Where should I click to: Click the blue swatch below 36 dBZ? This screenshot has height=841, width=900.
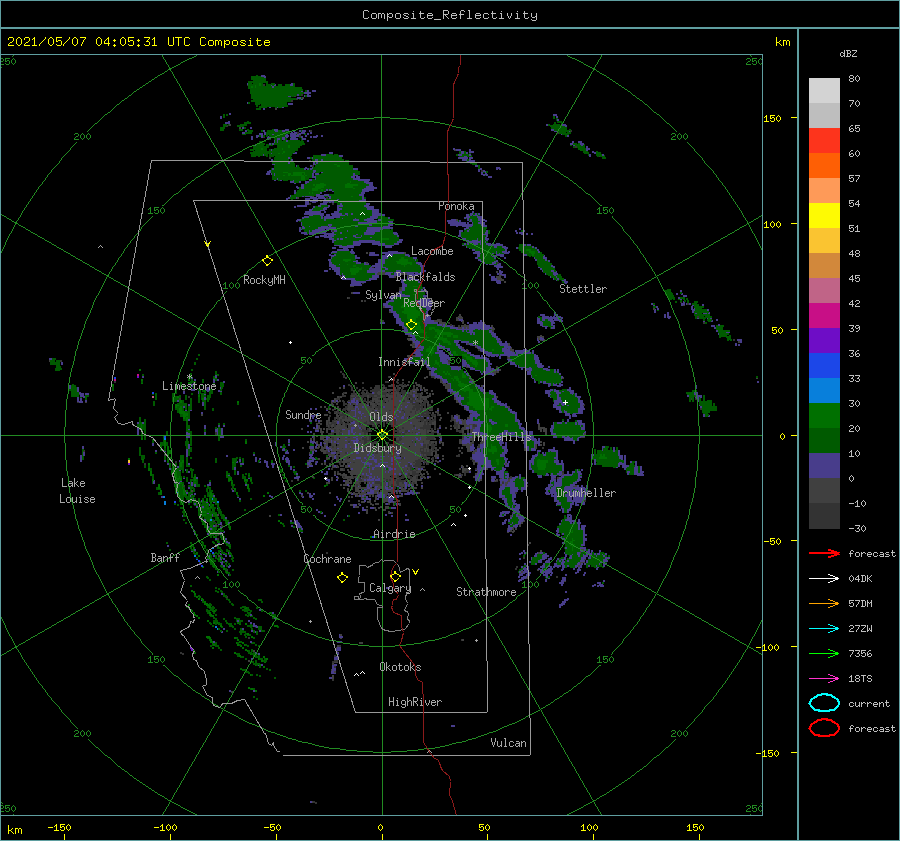[824, 366]
